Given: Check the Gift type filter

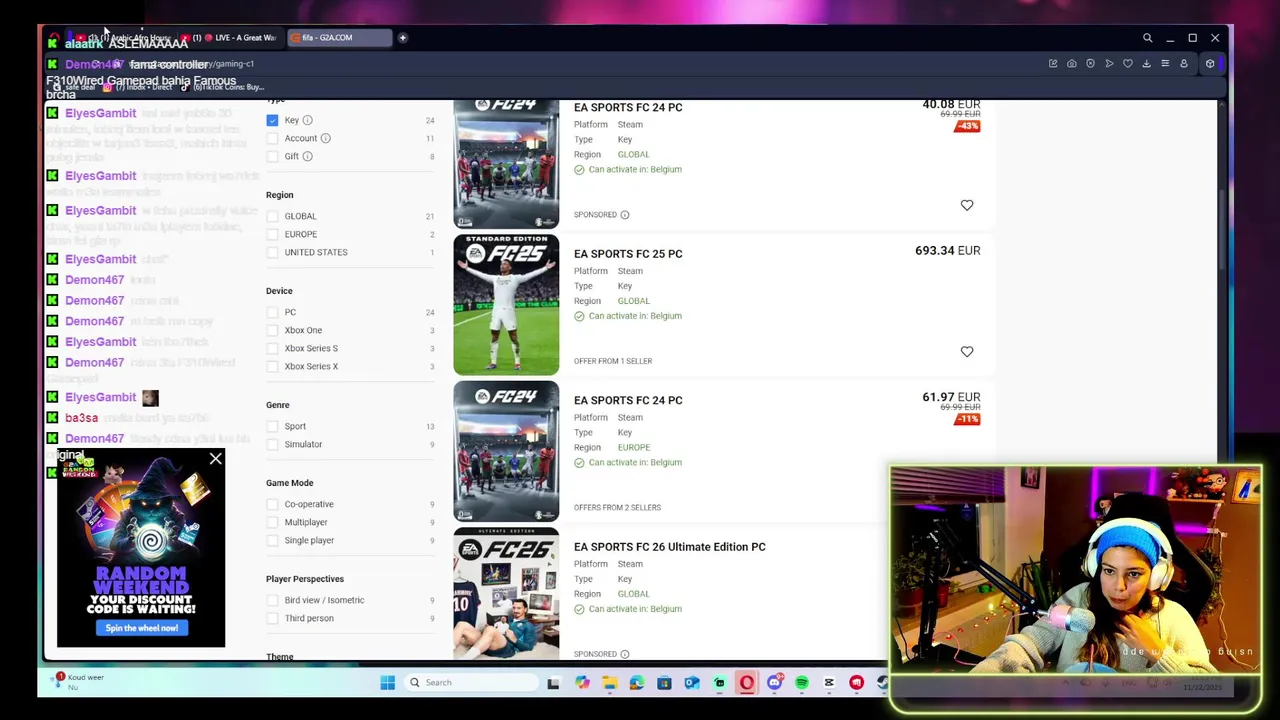Looking at the screenshot, I should tap(272, 156).
